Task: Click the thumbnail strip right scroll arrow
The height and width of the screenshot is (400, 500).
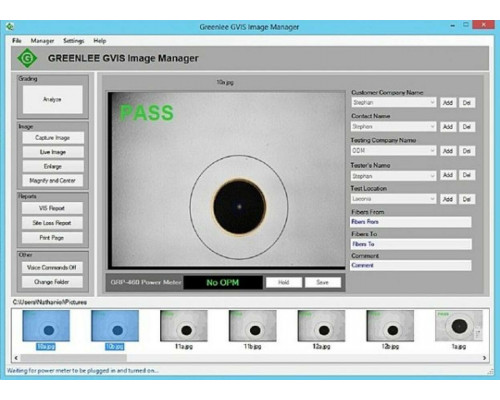Action: click(x=484, y=358)
